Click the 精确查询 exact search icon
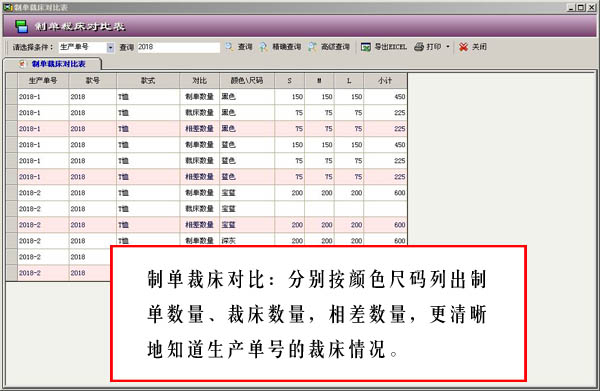The height and width of the screenshot is (391, 600). (263, 47)
